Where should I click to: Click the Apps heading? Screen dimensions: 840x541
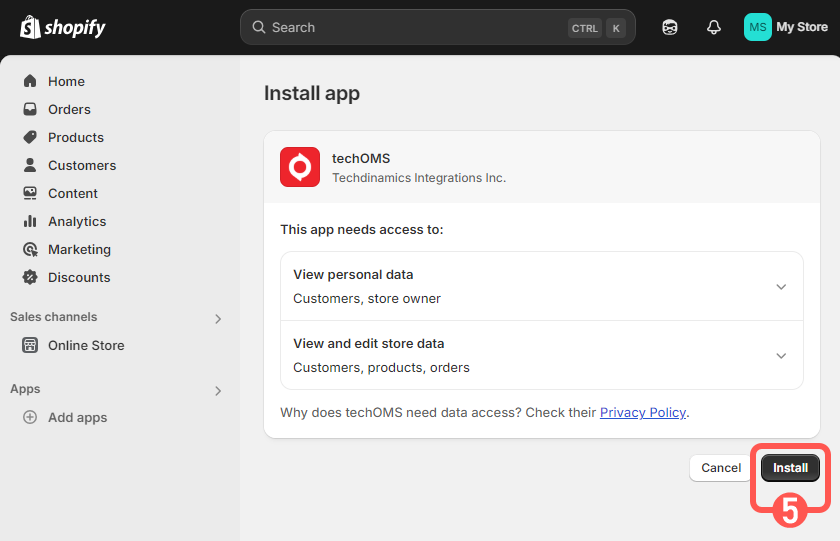click(x=25, y=389)
